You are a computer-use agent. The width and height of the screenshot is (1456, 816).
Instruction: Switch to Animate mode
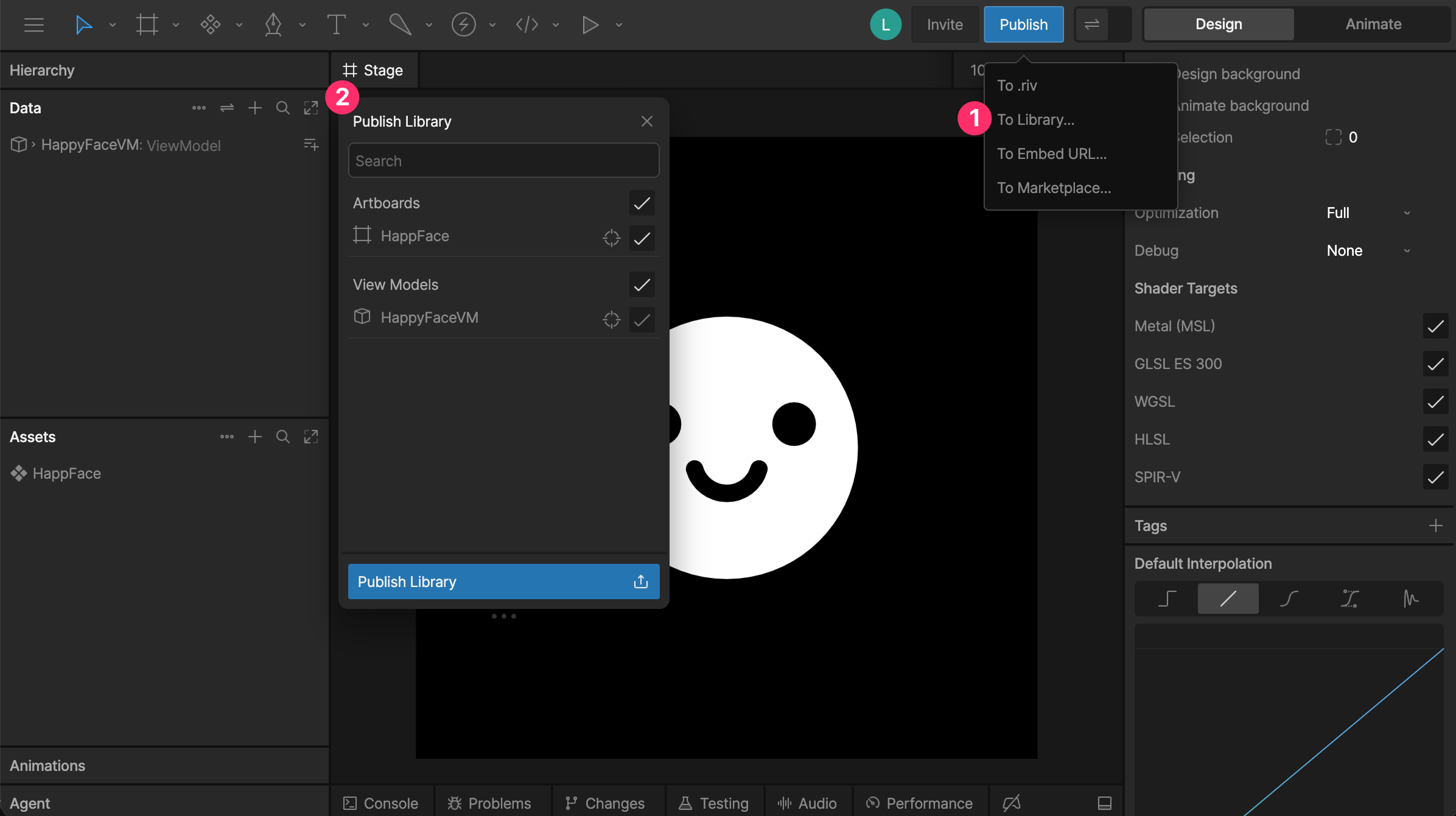pos(1373,24)
